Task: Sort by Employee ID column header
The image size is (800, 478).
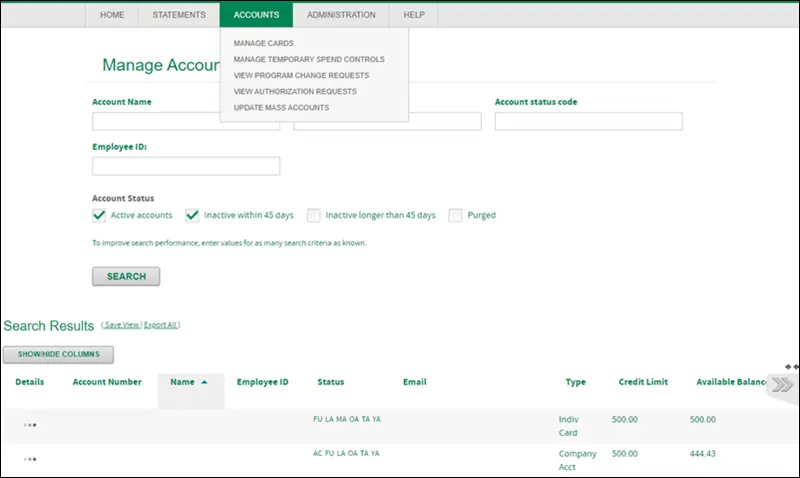Action: point(262,382)
